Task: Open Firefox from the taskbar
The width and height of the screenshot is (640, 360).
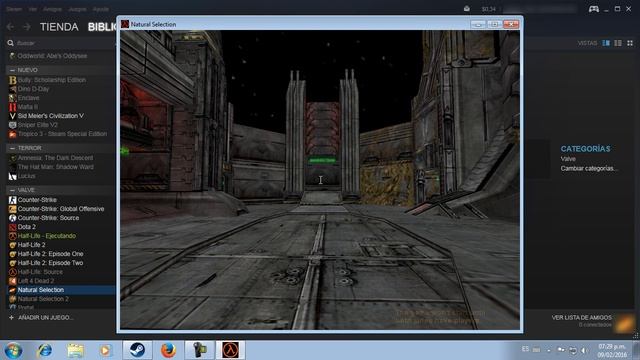Action: tap(168, 350)
